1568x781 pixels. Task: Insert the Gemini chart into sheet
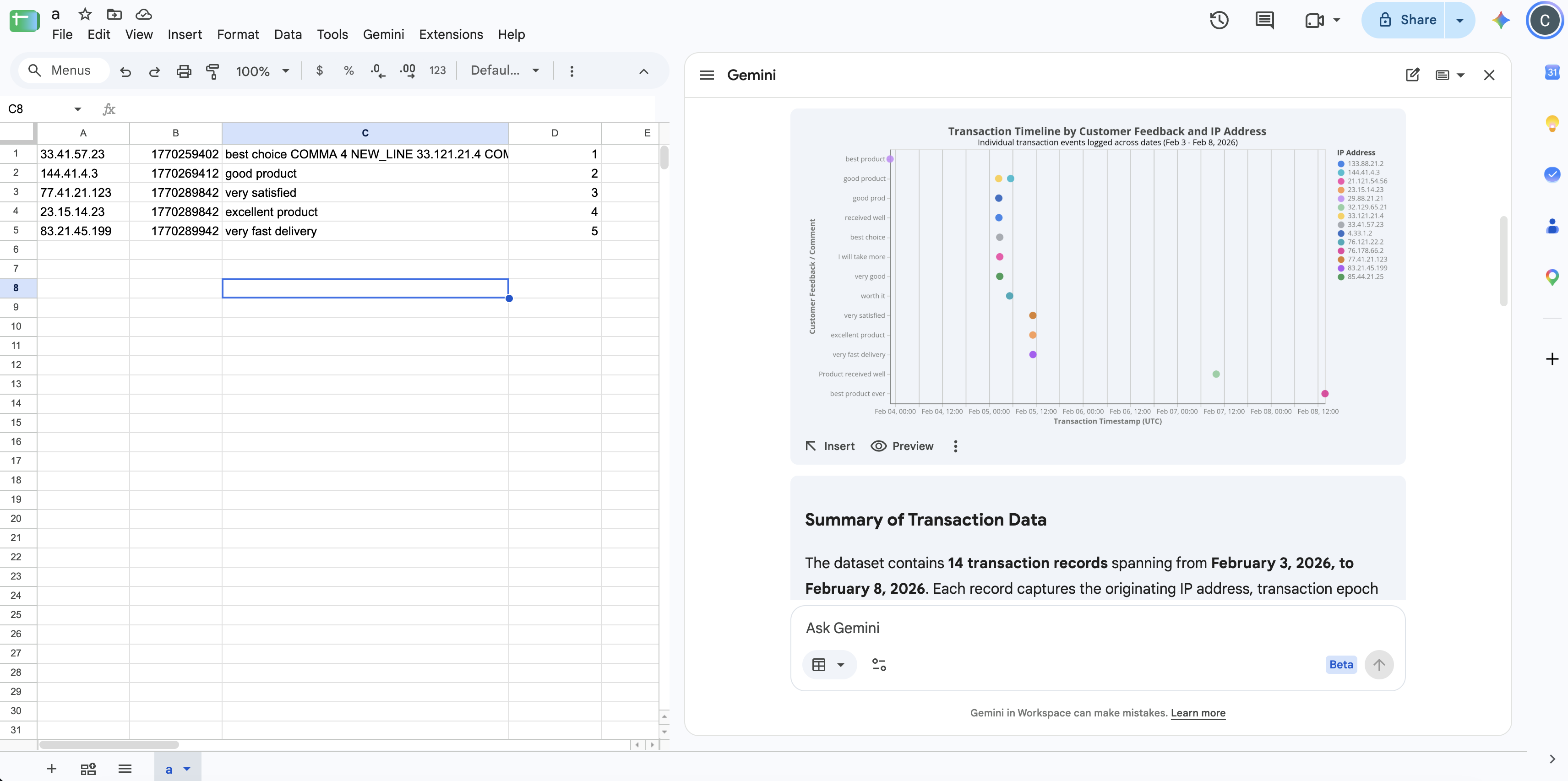pyautogui.click(x=830, y=446)
